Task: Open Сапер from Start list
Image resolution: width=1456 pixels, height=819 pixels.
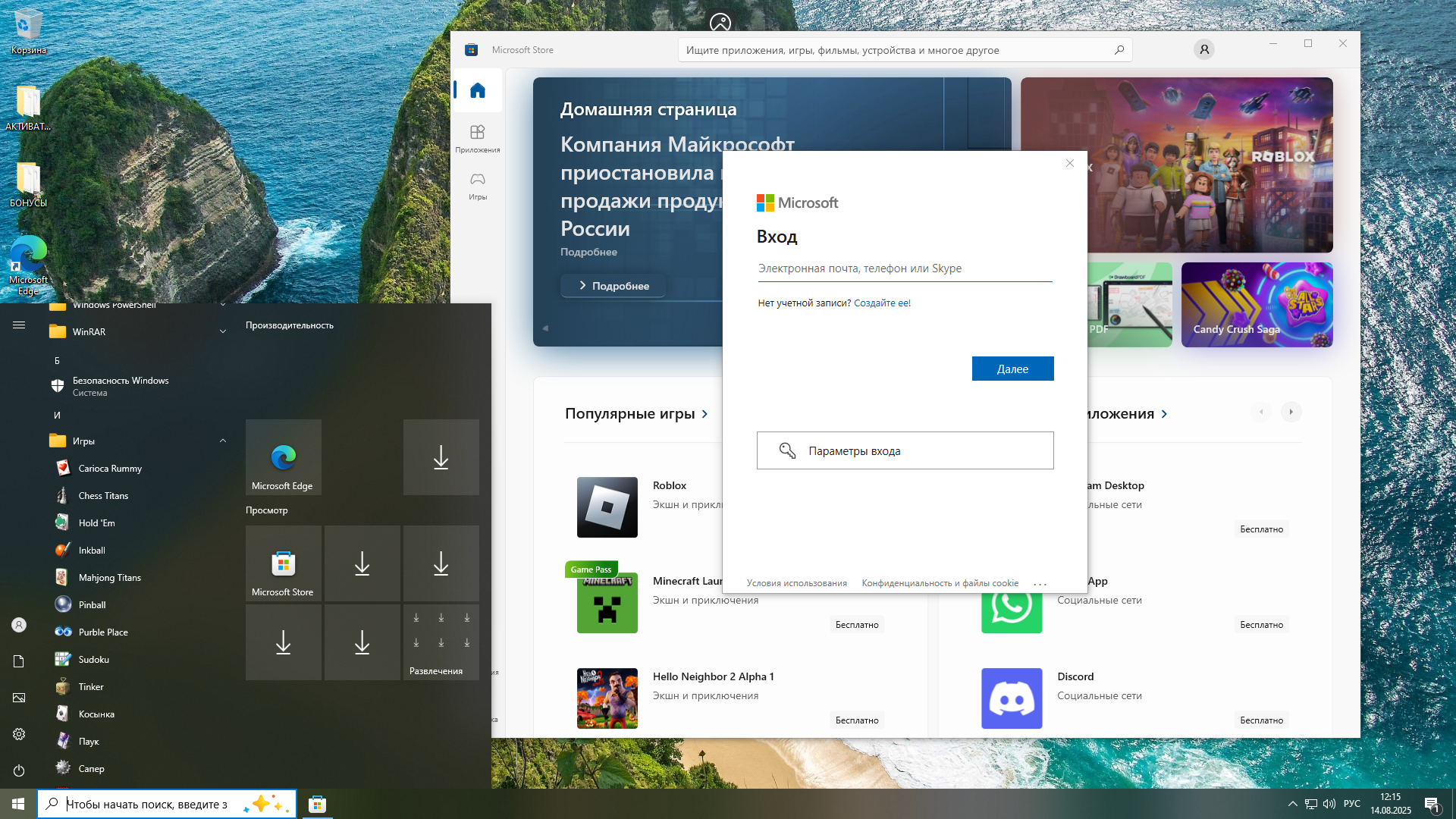Action: click(x=140, y=769)
